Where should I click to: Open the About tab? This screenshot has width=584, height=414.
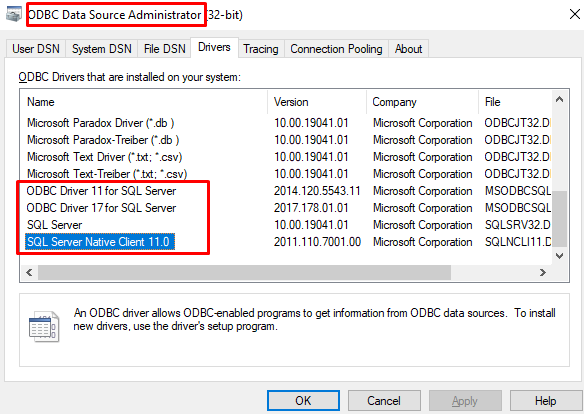click(409, 49)
